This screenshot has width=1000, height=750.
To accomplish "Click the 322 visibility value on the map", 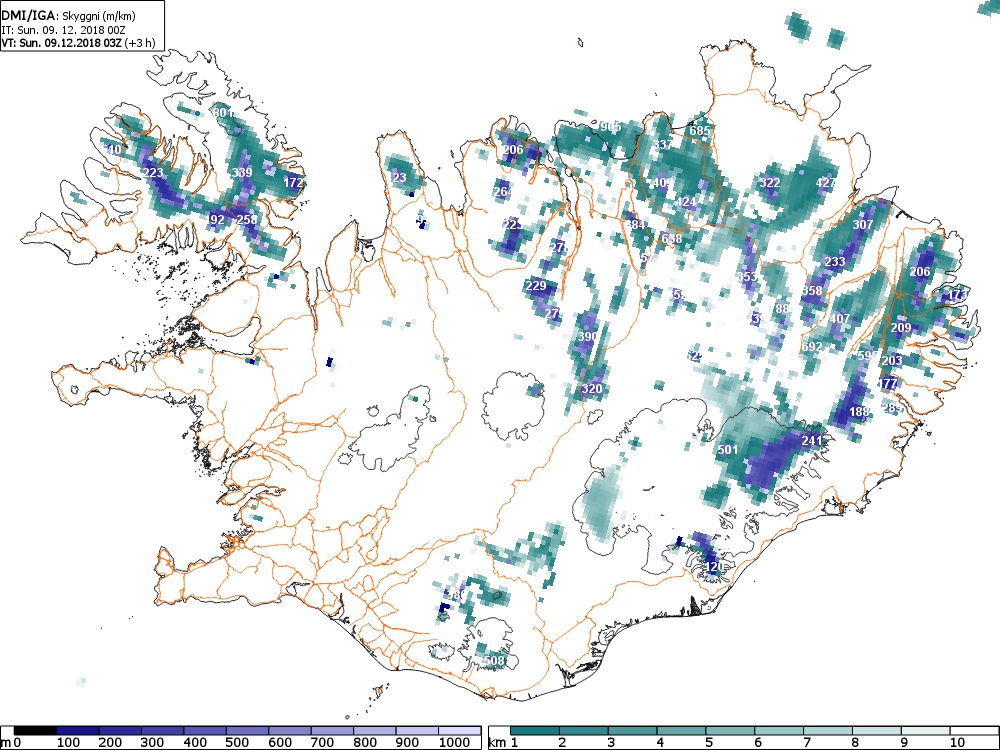I will point(770,182).
